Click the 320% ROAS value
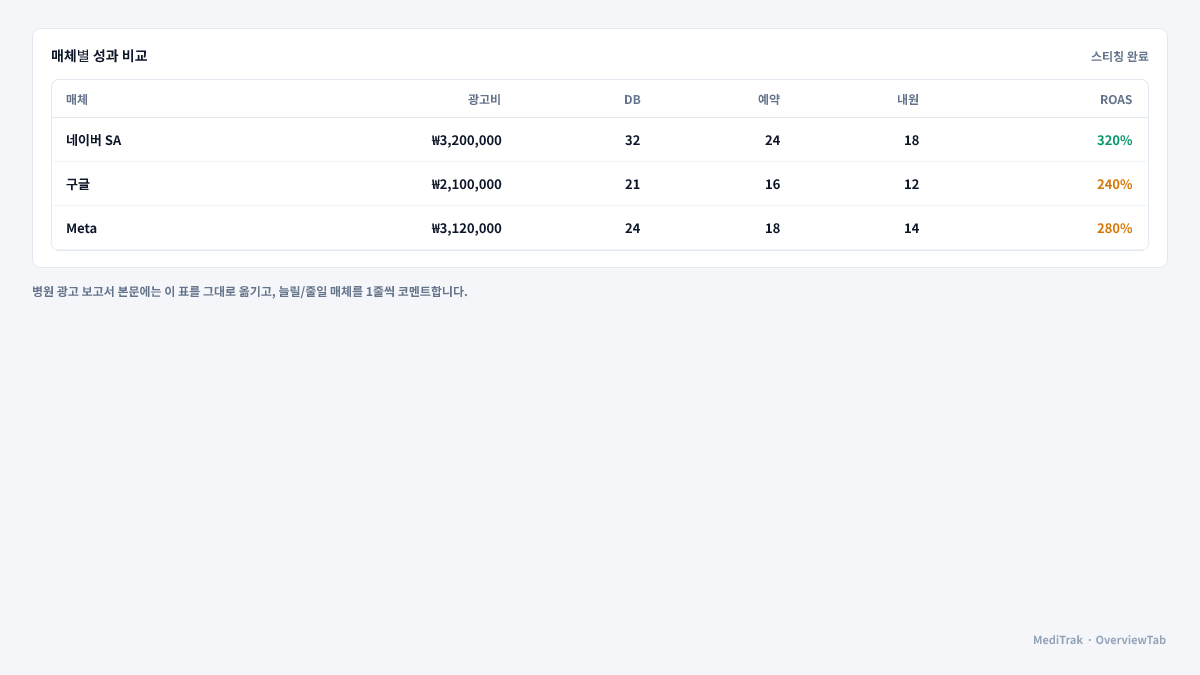 [1115, 140]
